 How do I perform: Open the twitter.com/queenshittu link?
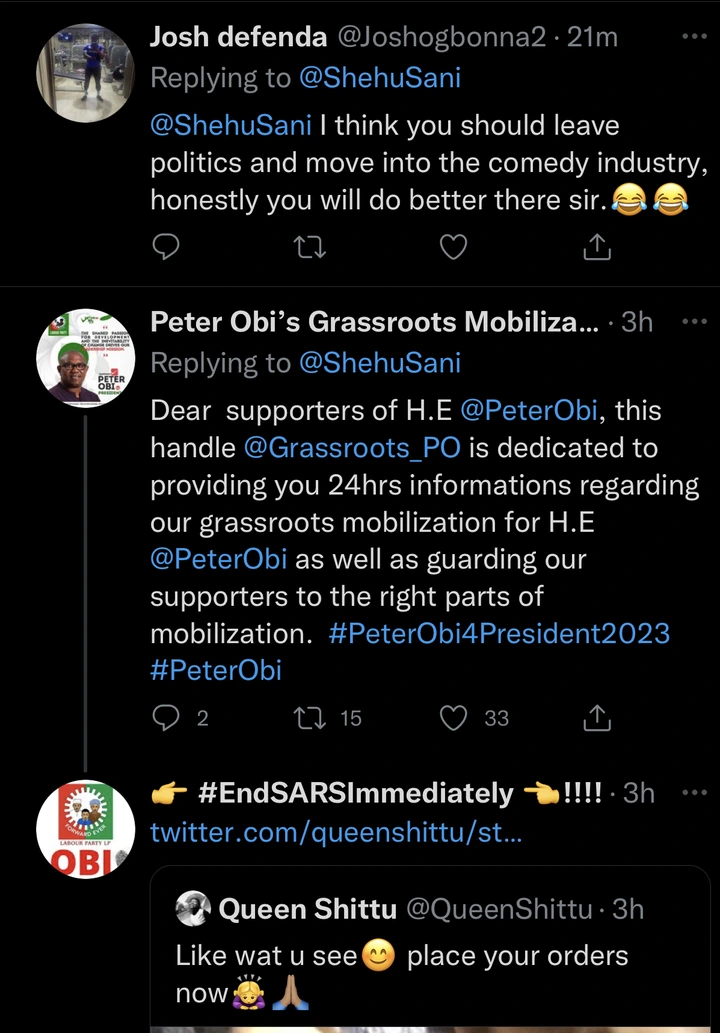click(x=336, y=831)
